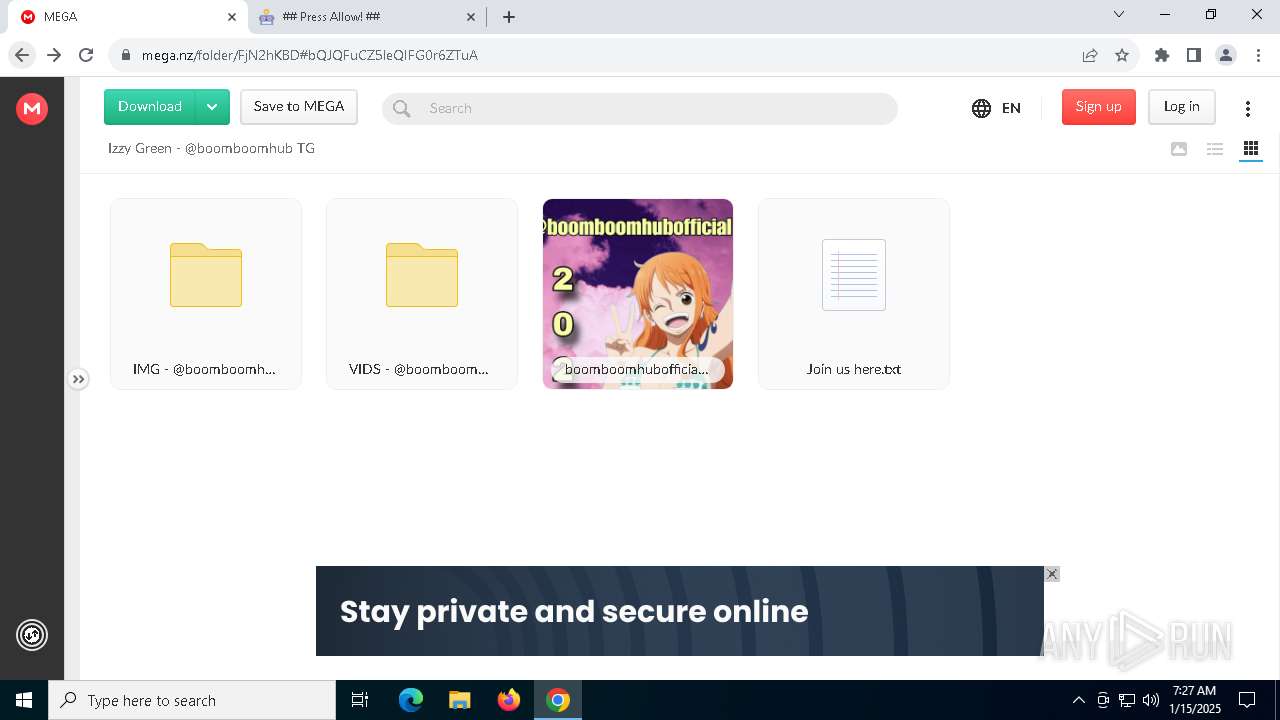Click the Chrome taskbar icon
Screen dimensions: 1280x720
[x=558, y=700]
